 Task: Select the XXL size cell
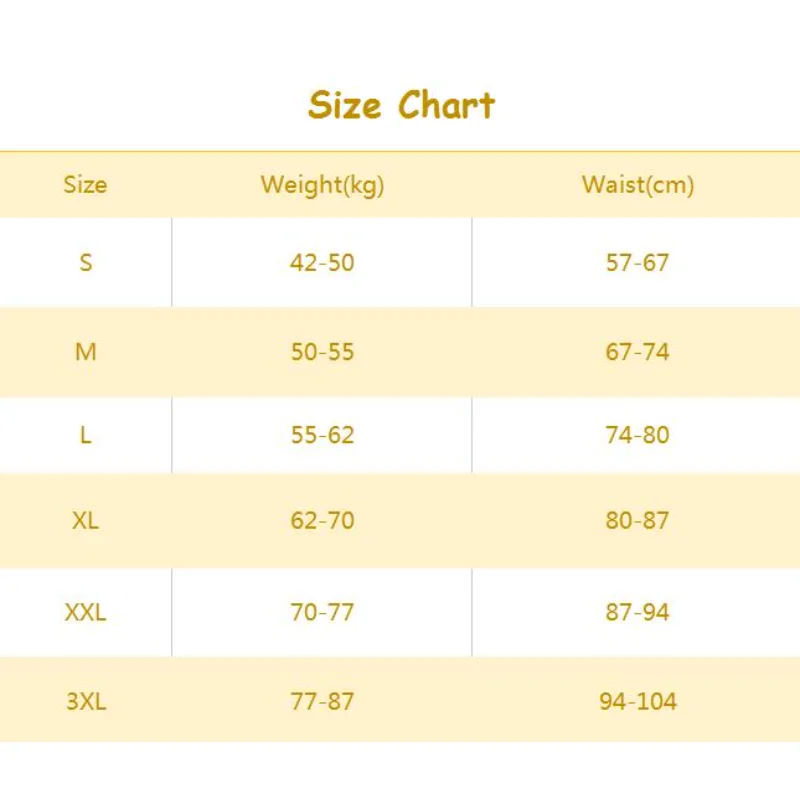(x=85, y=612)
